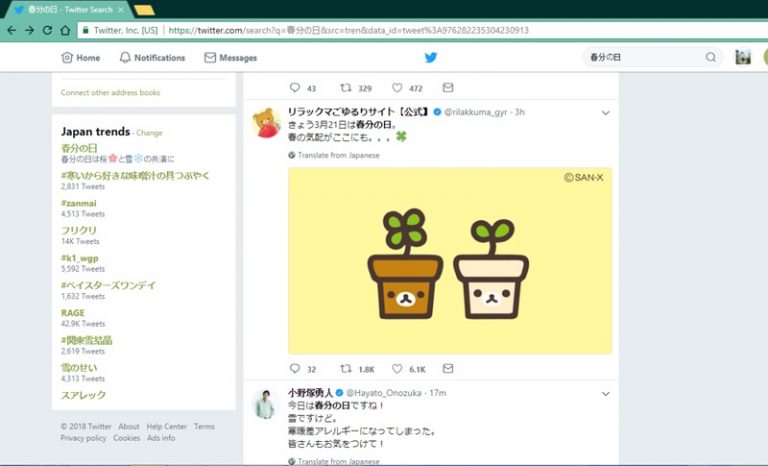Image resolution: width=768 pixels, height=466 pixels.
Task: Click the browser back arrow
Action: [x=11, y=30]
